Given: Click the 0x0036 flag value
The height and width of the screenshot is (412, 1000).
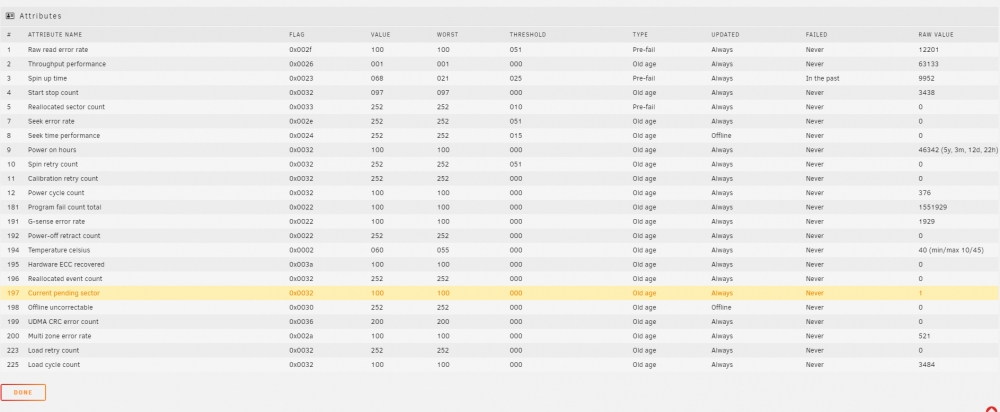Looking at the screenshot, I should click(301, 321).
